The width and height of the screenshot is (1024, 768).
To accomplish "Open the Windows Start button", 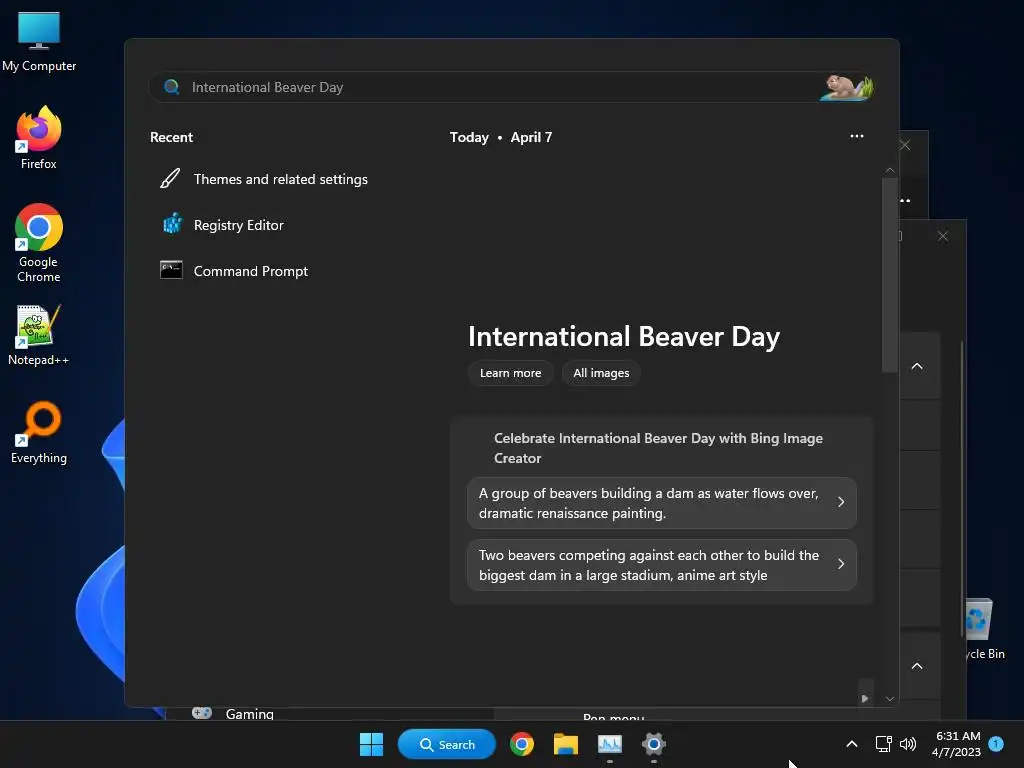I will [372, 744].
